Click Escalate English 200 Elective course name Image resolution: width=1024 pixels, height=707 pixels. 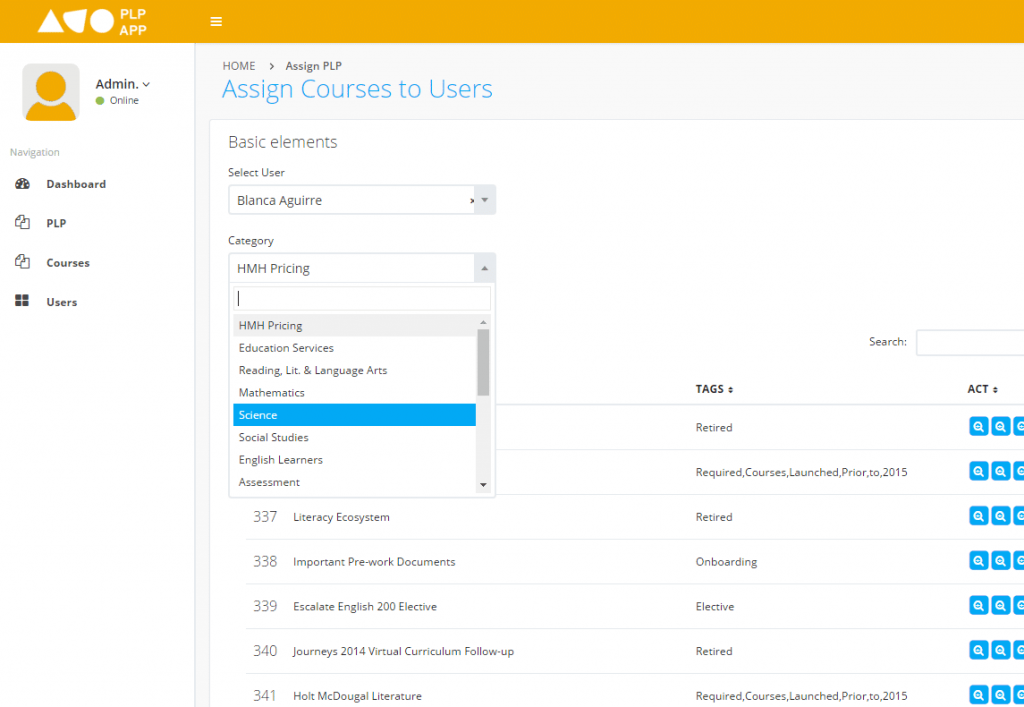[364, 606]
